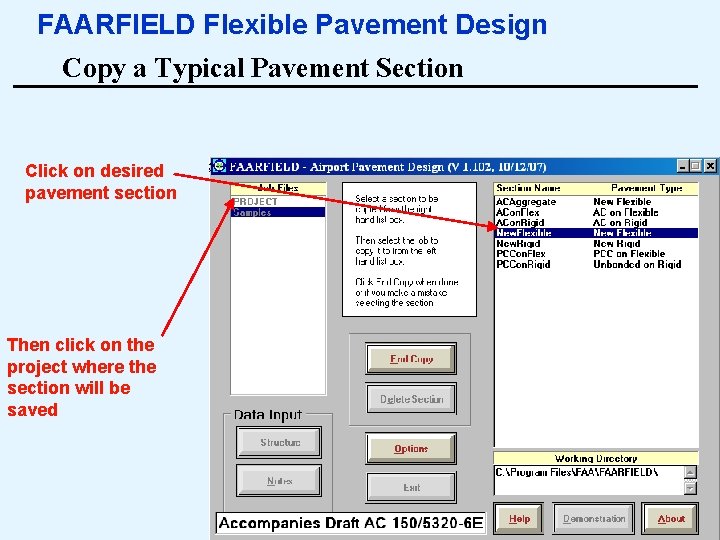Click the Accompanies Draft AC 150/5320-6E label

(351, 523)
